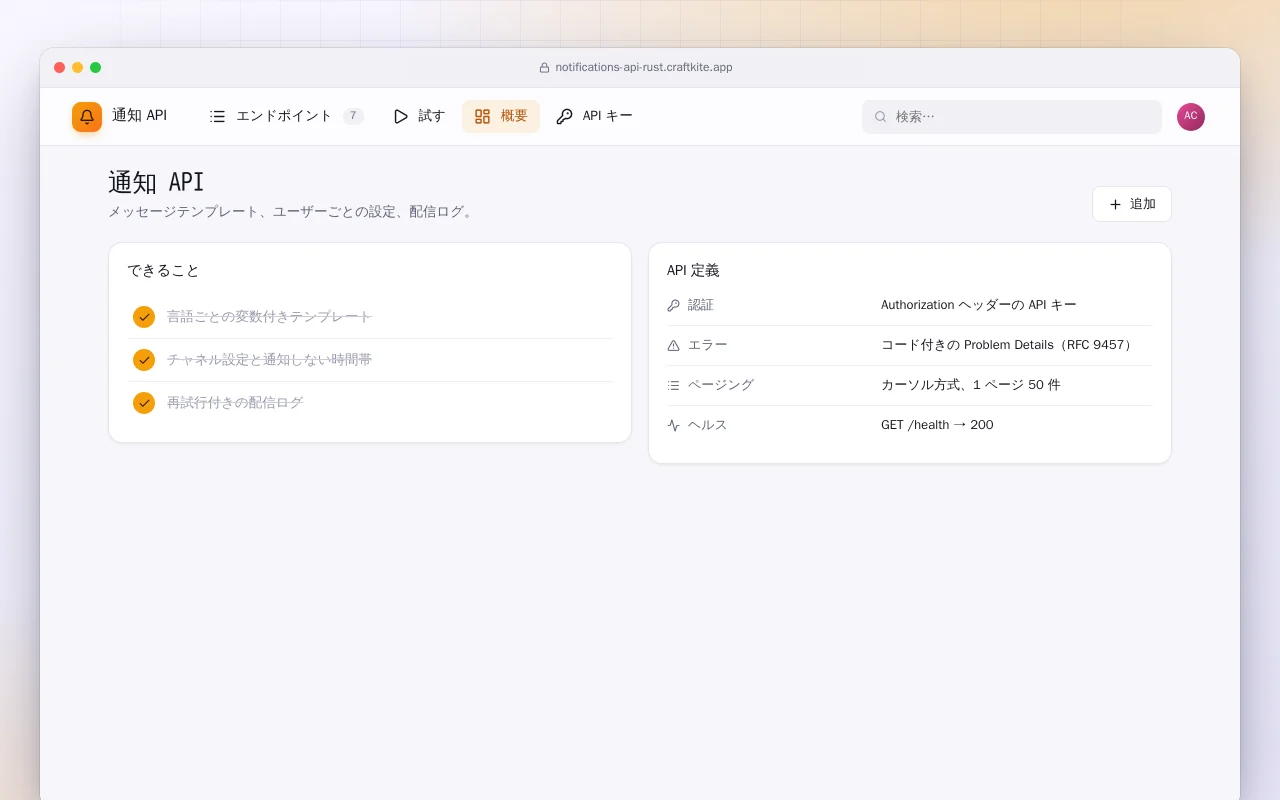
Task: Click the list icon beside ページング
Action: coord(673,385)
